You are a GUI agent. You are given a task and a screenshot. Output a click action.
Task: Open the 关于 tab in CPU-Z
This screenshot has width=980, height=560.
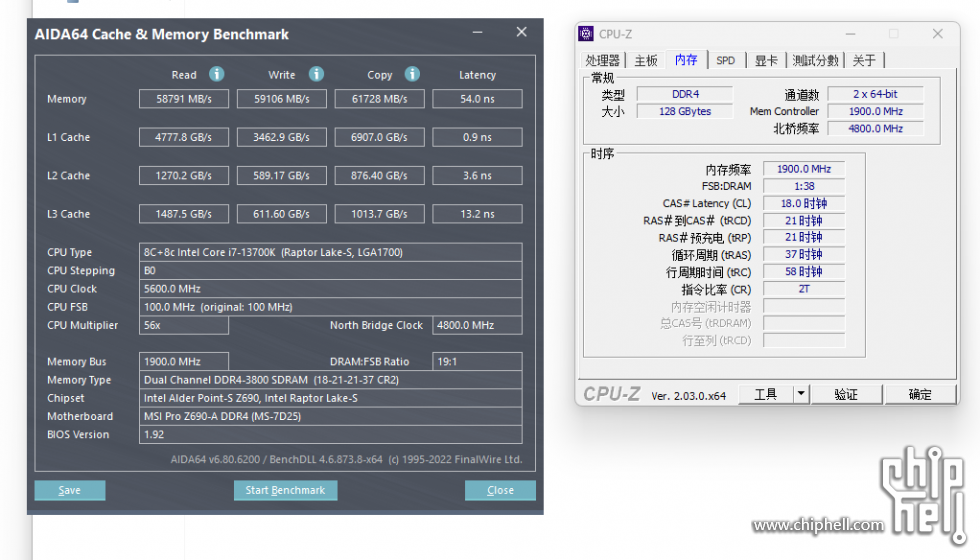(864, 61)
